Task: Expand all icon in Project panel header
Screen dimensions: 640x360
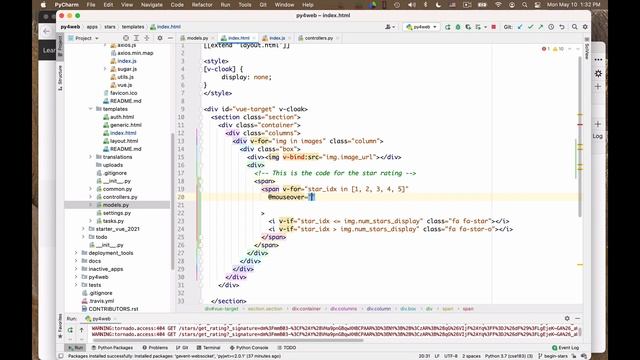Action: coord(136,38)
